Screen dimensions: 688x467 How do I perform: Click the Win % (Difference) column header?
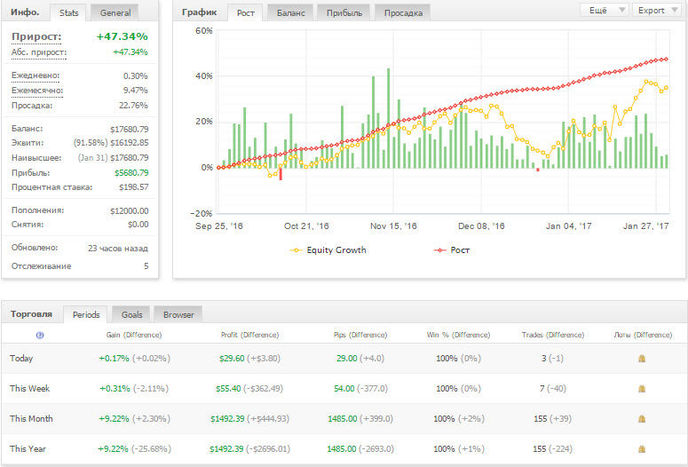(458, 335)
